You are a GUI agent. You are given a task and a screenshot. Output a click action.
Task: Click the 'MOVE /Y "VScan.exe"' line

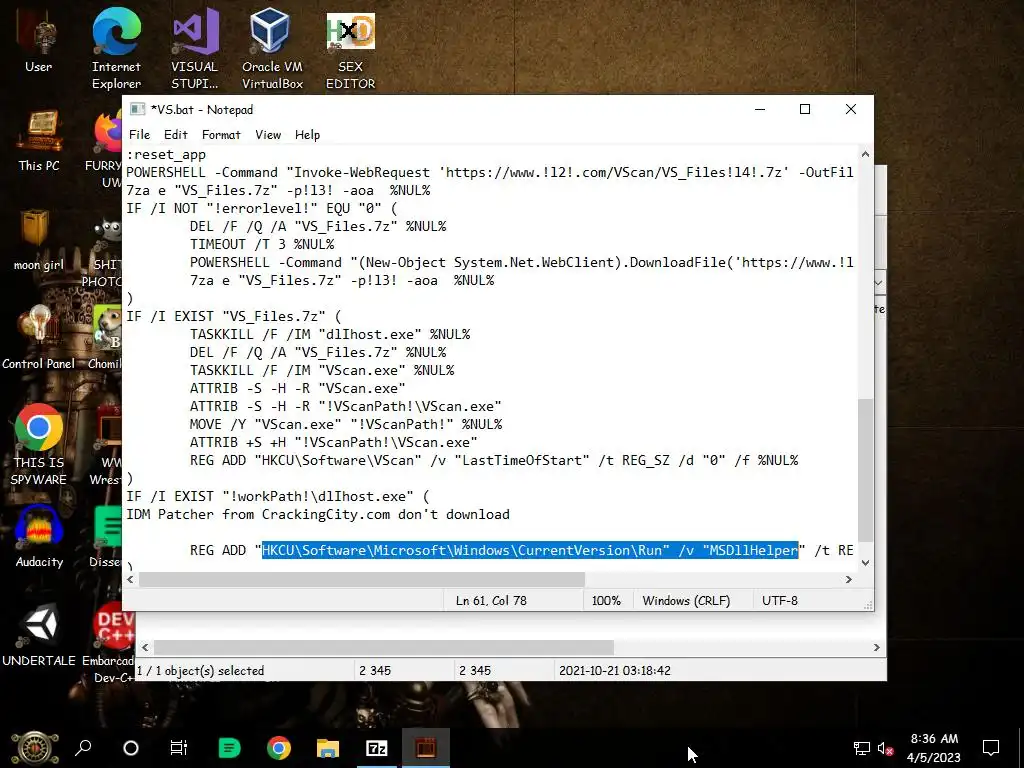pos(345,424)
